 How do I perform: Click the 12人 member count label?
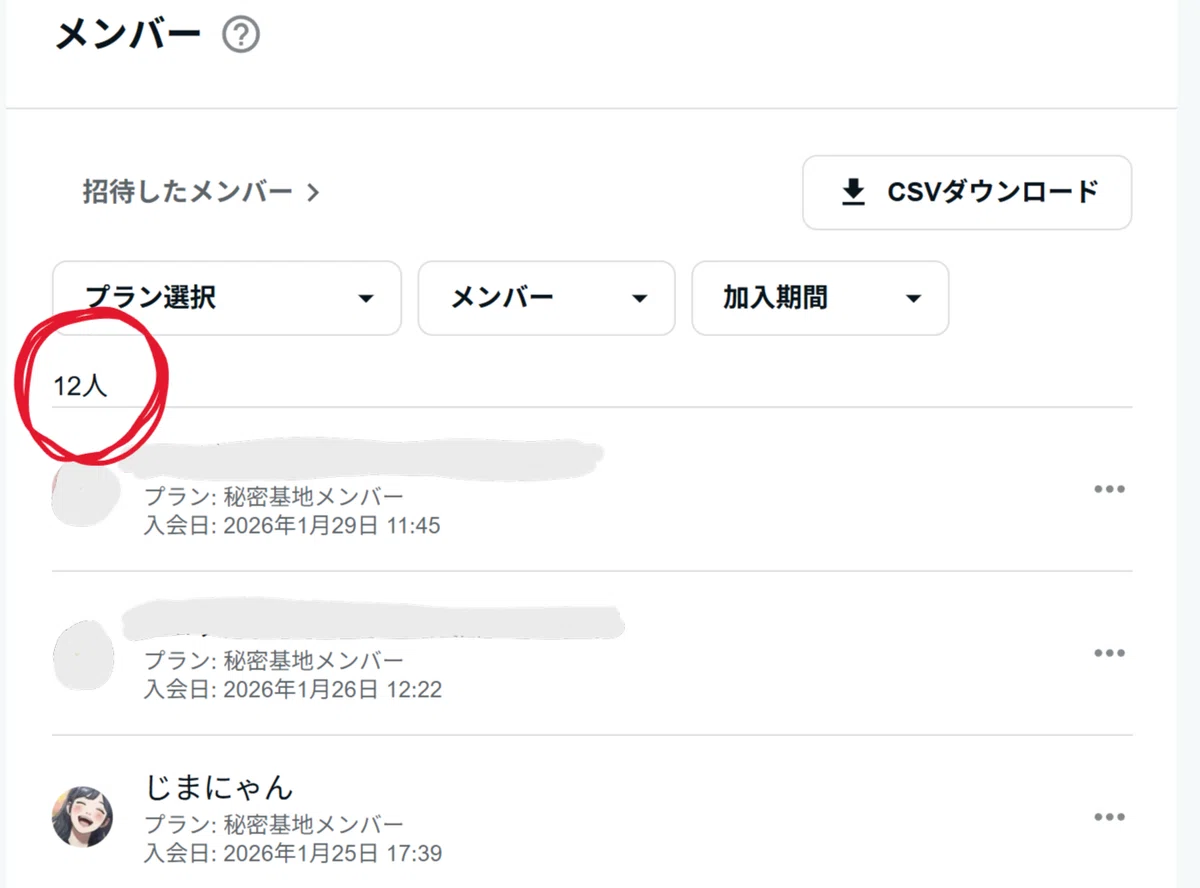click(x=80, y=387)
